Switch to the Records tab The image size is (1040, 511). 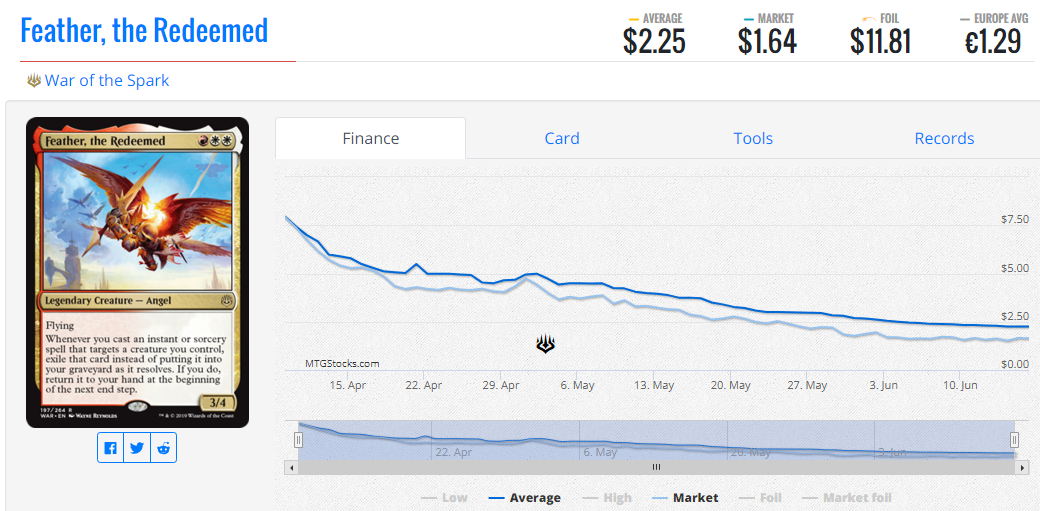pyautogui.click(x=944, y=138)
